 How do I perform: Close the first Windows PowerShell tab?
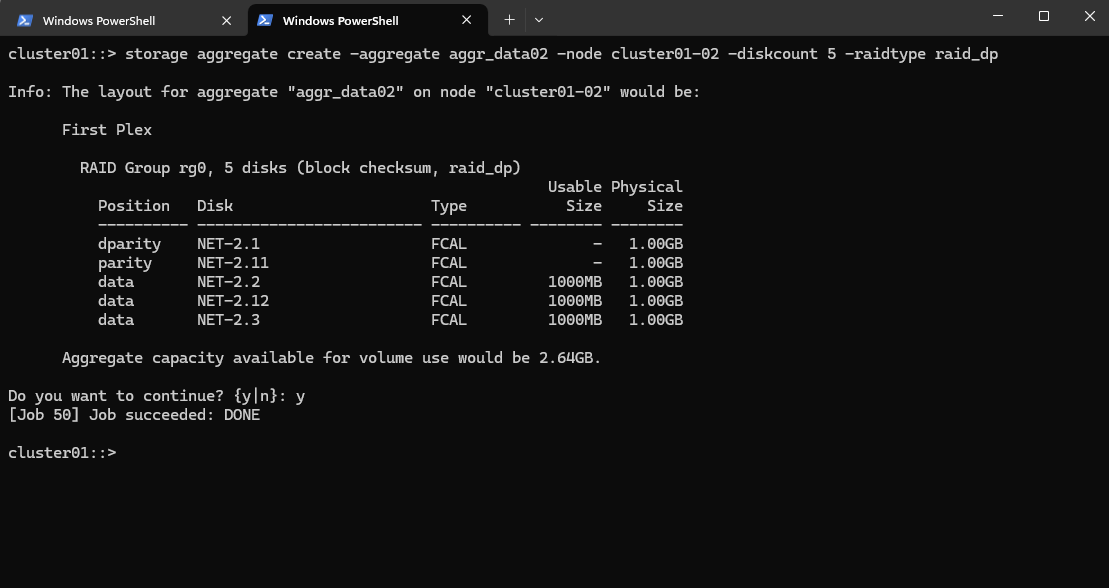click(226, 21)
